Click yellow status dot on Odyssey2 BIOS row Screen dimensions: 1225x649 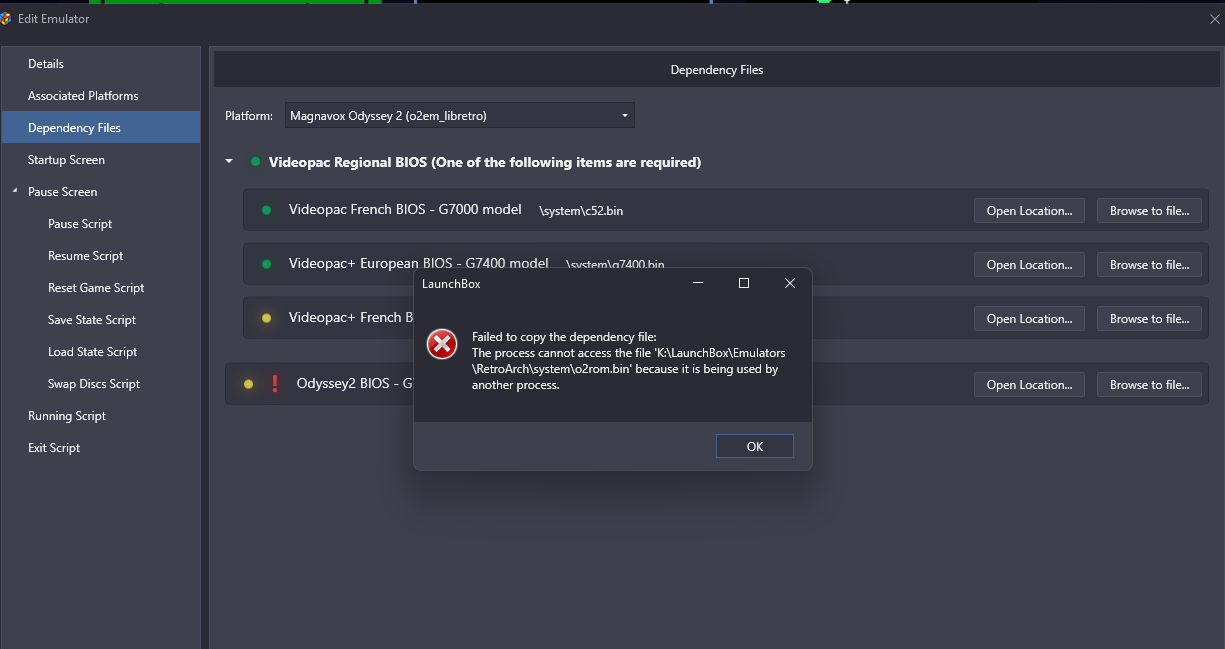(248, 384)
